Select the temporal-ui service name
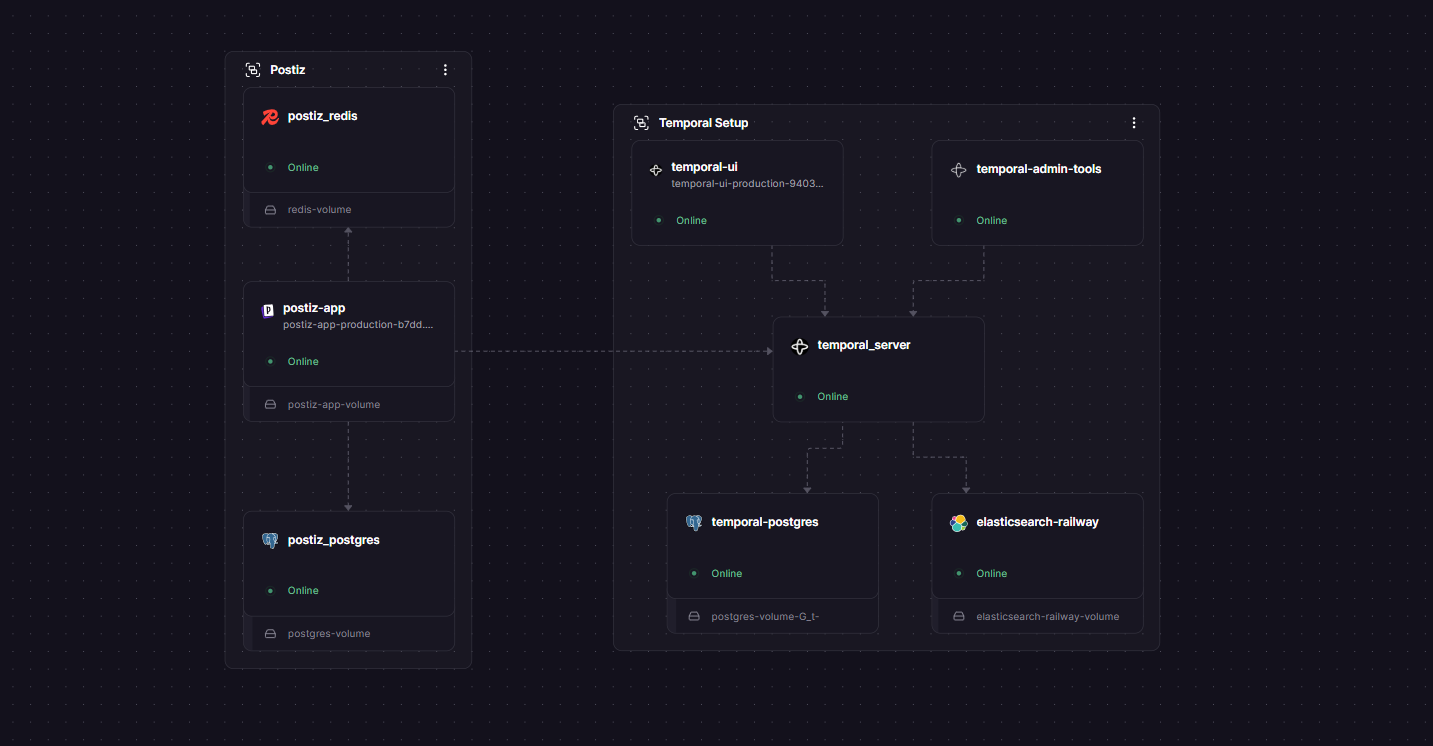 coord(704,167)
